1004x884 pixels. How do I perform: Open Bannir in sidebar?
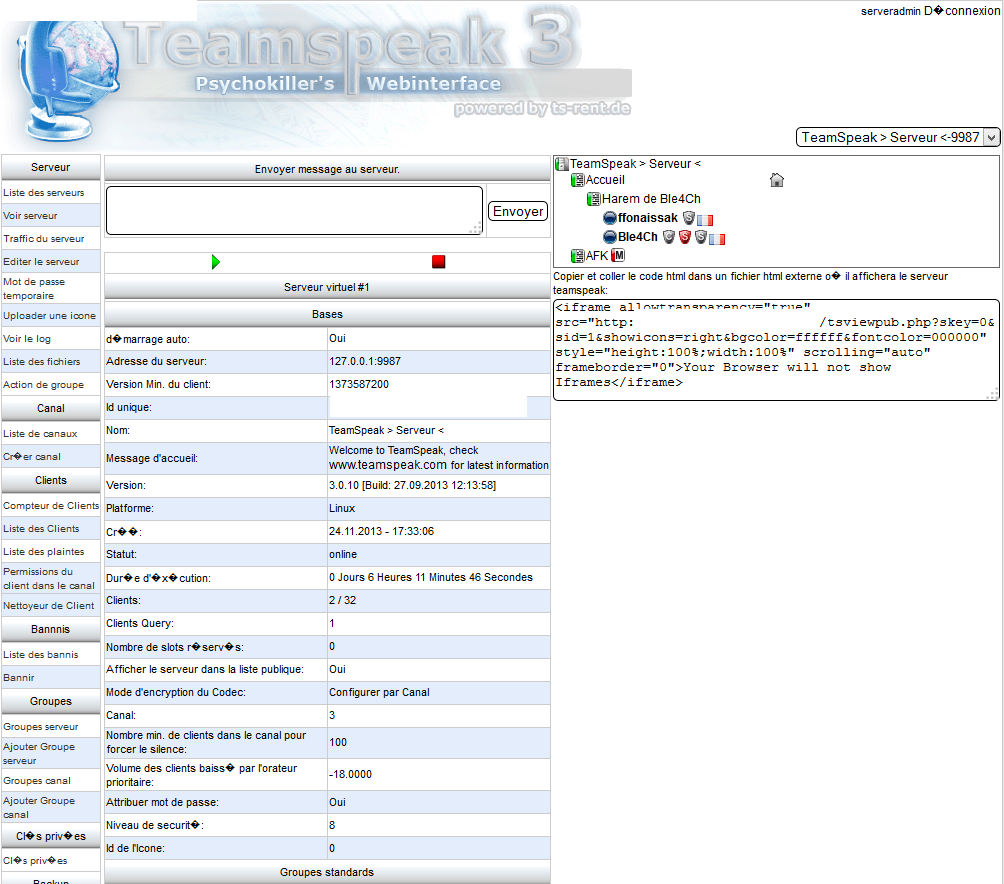[x=19, y=677]
